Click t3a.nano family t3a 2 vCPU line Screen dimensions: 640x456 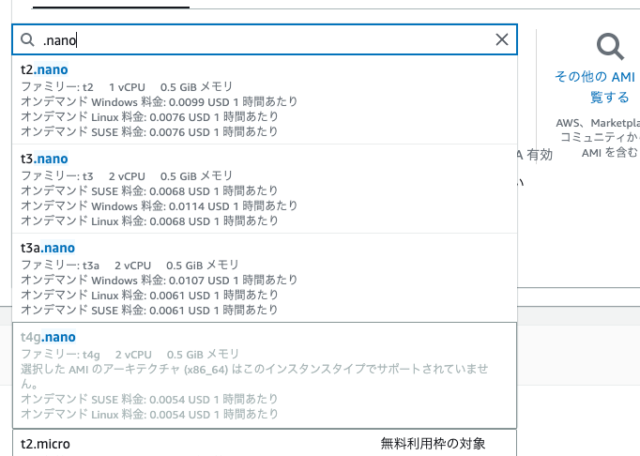[130, 265]
